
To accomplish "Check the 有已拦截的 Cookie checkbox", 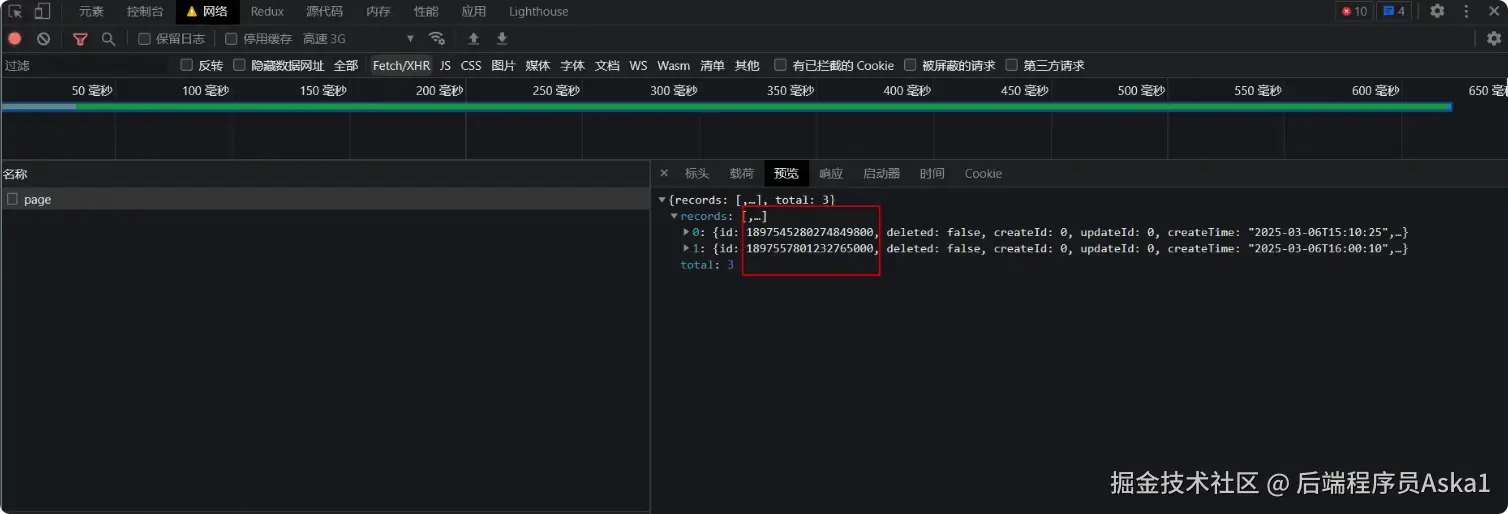I will coord(781,65).
